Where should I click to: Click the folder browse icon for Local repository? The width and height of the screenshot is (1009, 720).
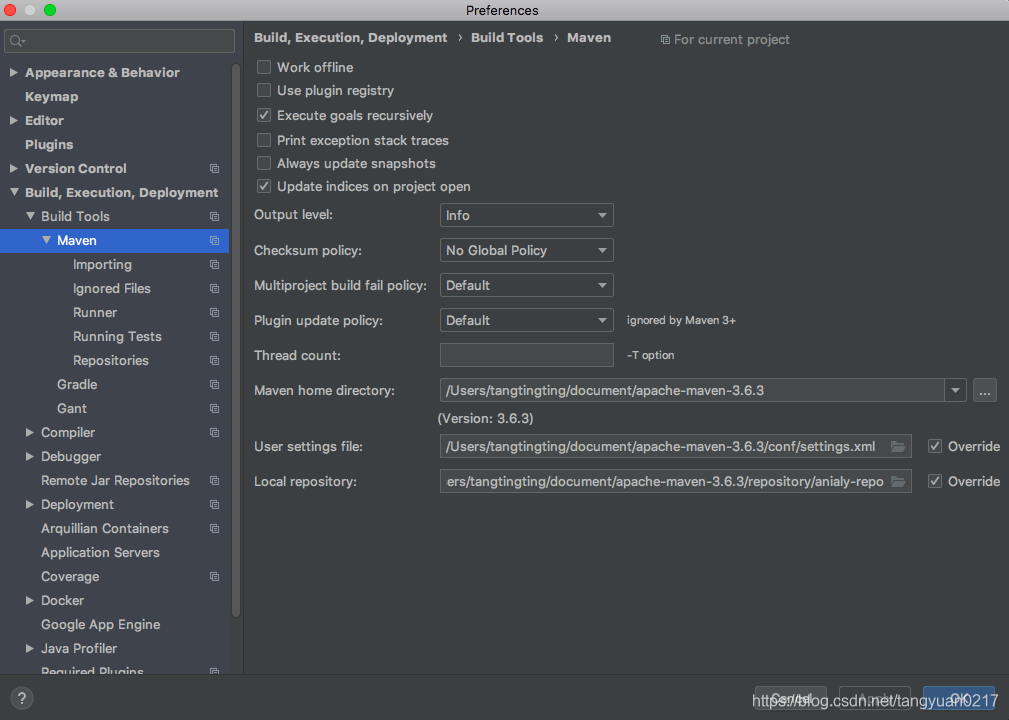(x=898, y=481)
